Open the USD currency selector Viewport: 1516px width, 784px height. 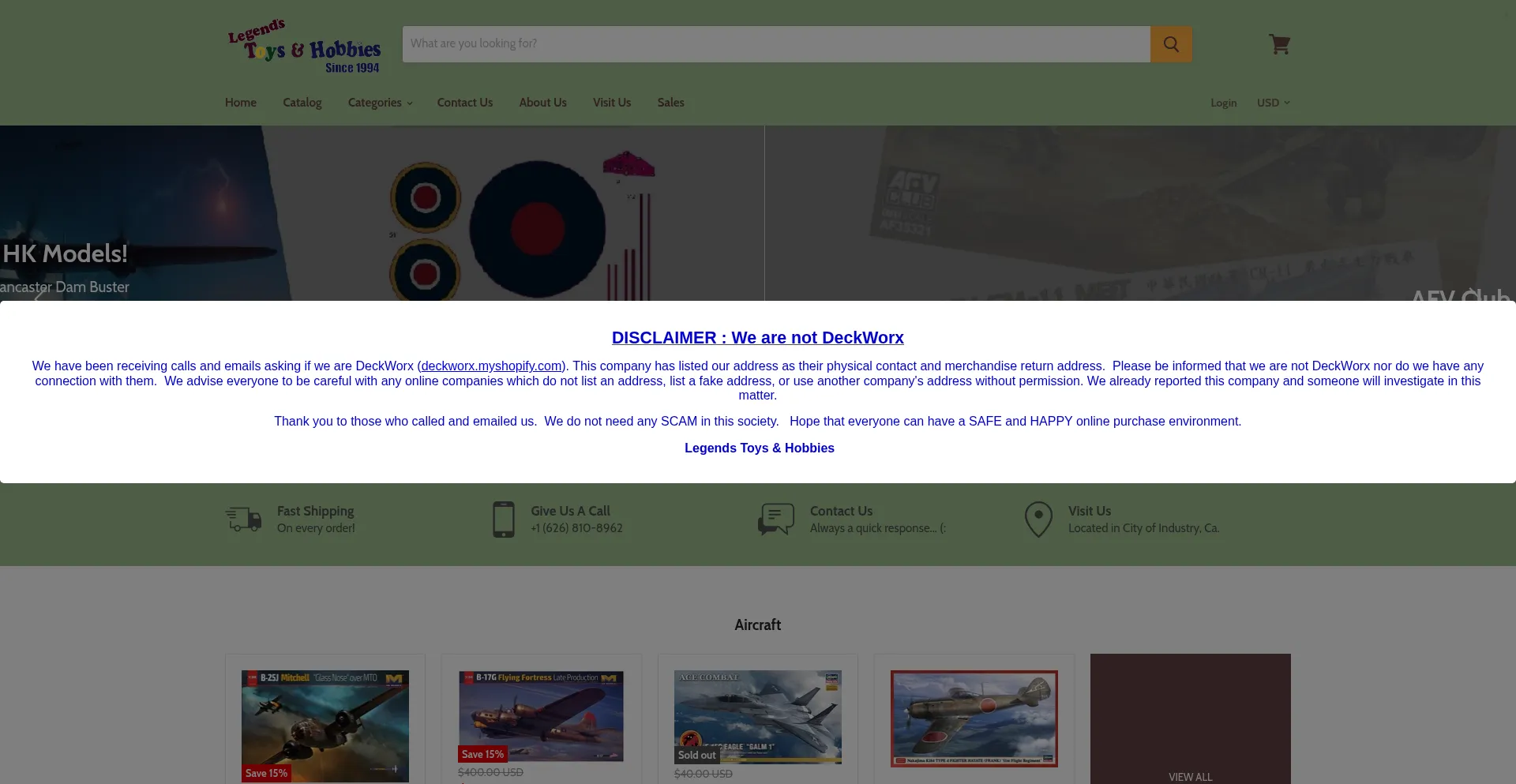coord(1273,103)
